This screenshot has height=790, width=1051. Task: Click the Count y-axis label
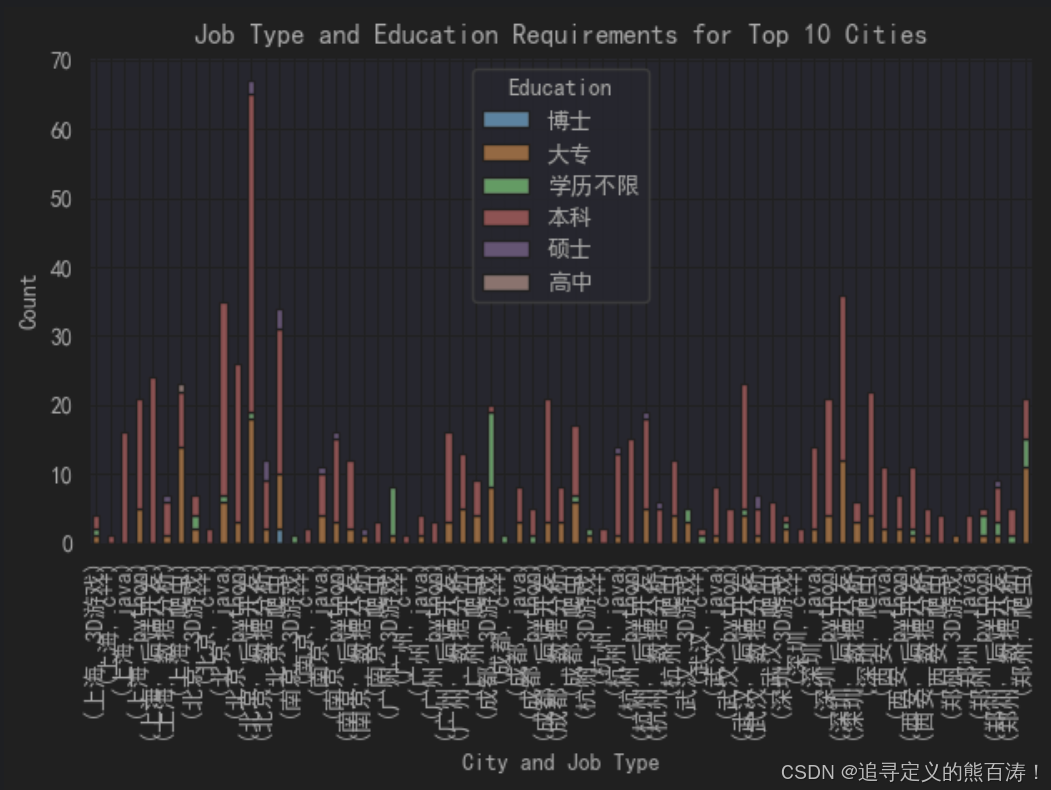(x=29, y=300)
